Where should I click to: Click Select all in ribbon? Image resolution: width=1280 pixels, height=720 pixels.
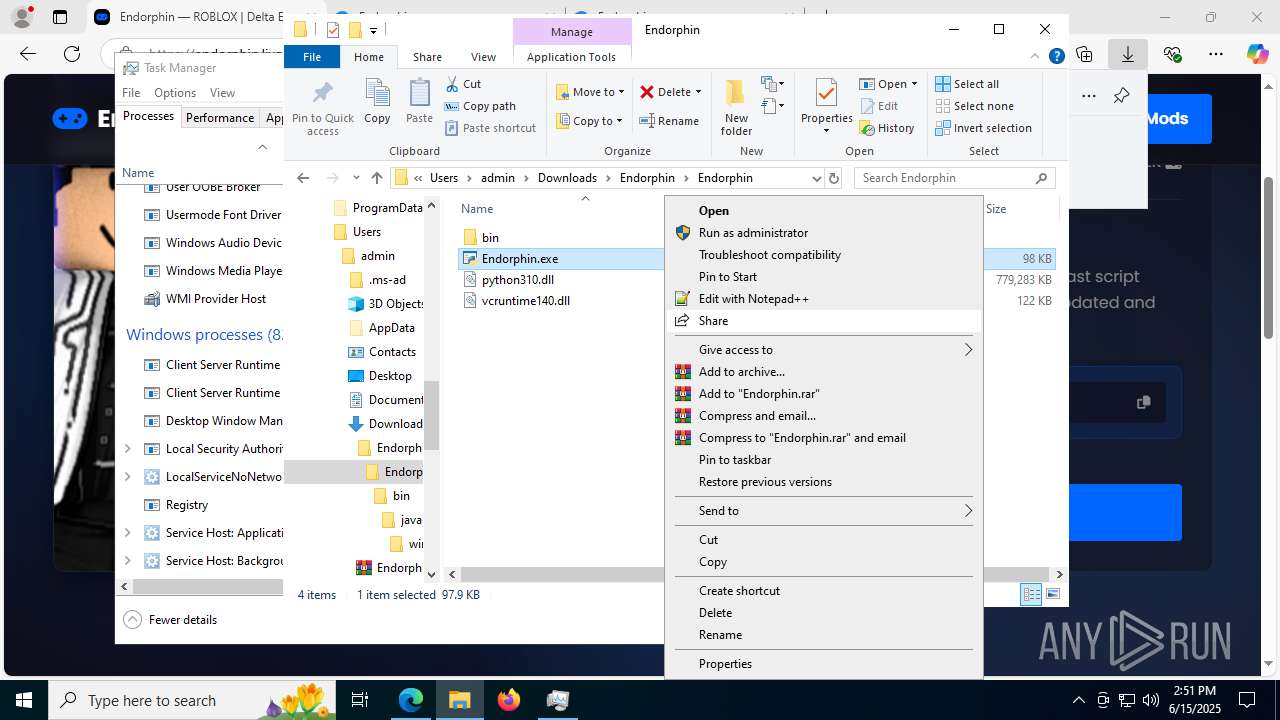click(967, 84)
